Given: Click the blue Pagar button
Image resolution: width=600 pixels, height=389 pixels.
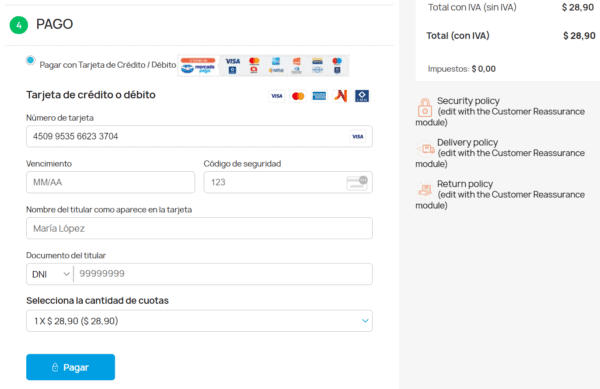Looking at the screenshot, I should coord(70,367).
